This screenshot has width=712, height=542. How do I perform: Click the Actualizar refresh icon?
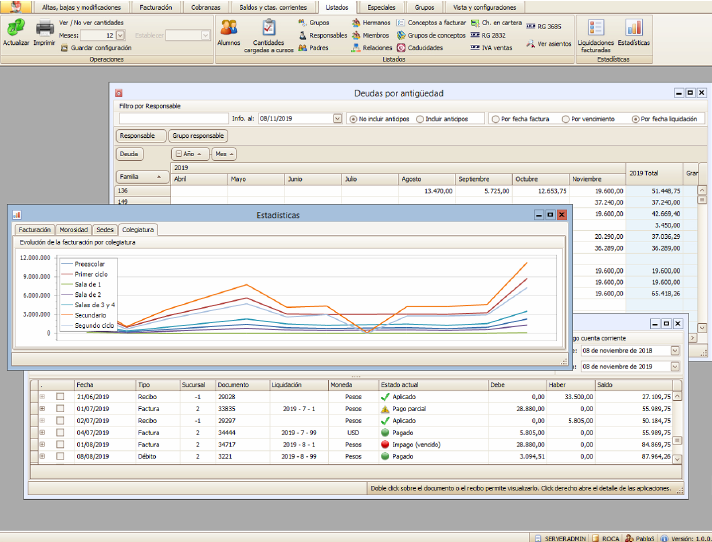16,29
